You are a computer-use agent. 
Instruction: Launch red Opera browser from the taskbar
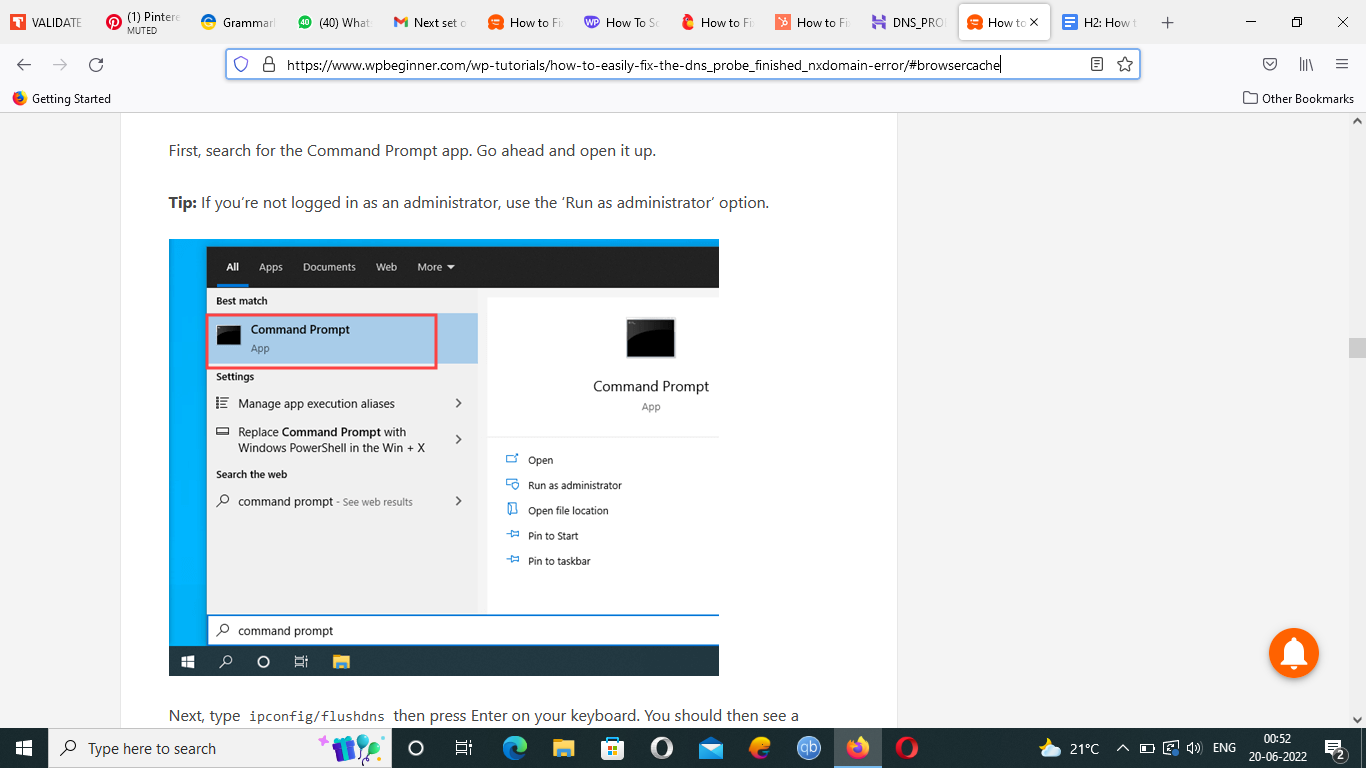coord(906,748)
